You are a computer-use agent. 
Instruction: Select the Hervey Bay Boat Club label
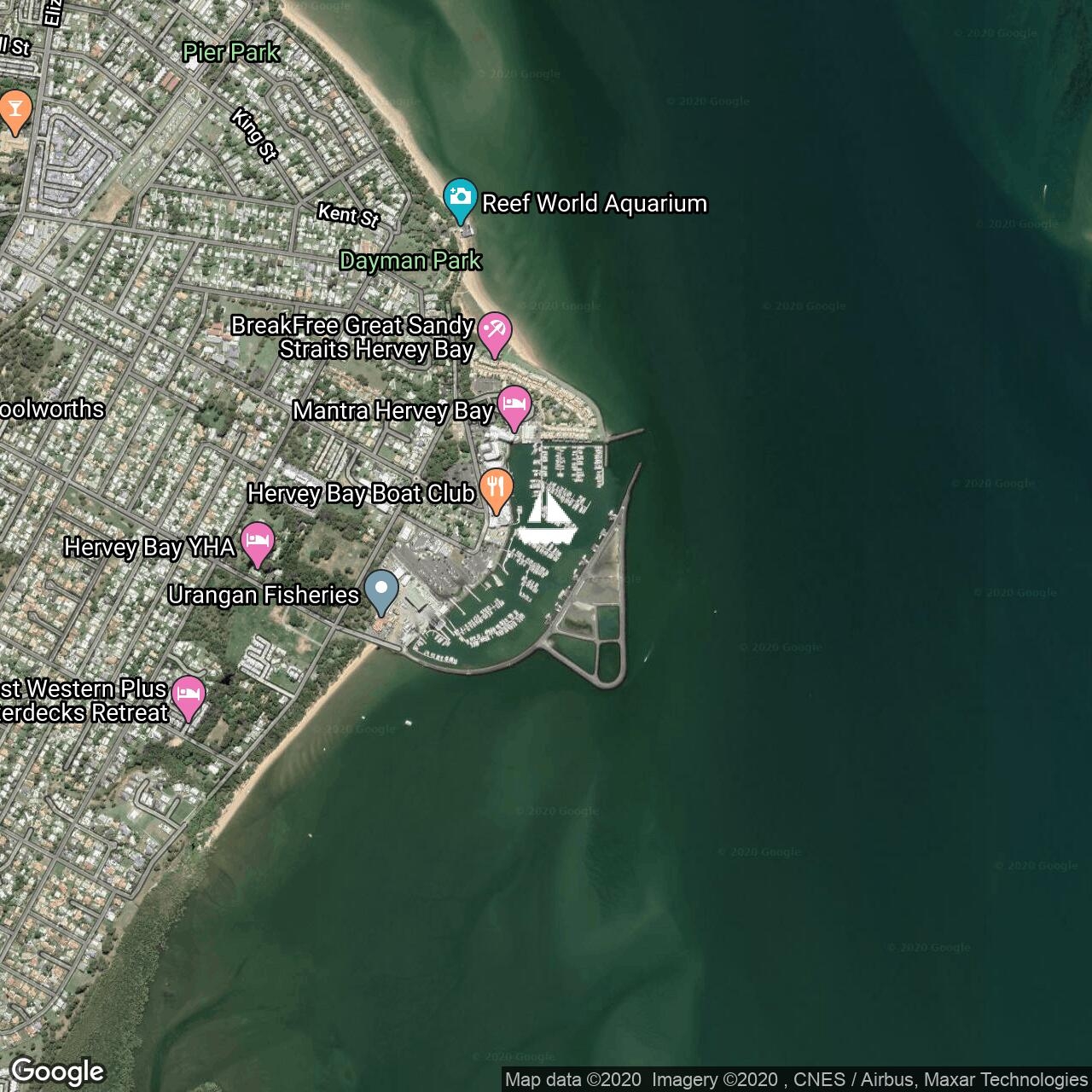[x=361, y=493]
